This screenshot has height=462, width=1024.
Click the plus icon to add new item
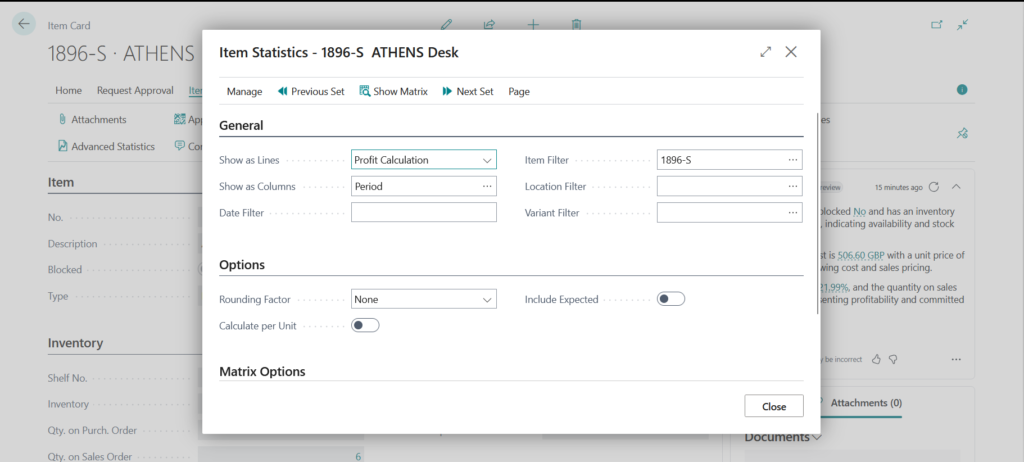click(x=533, y=24)
